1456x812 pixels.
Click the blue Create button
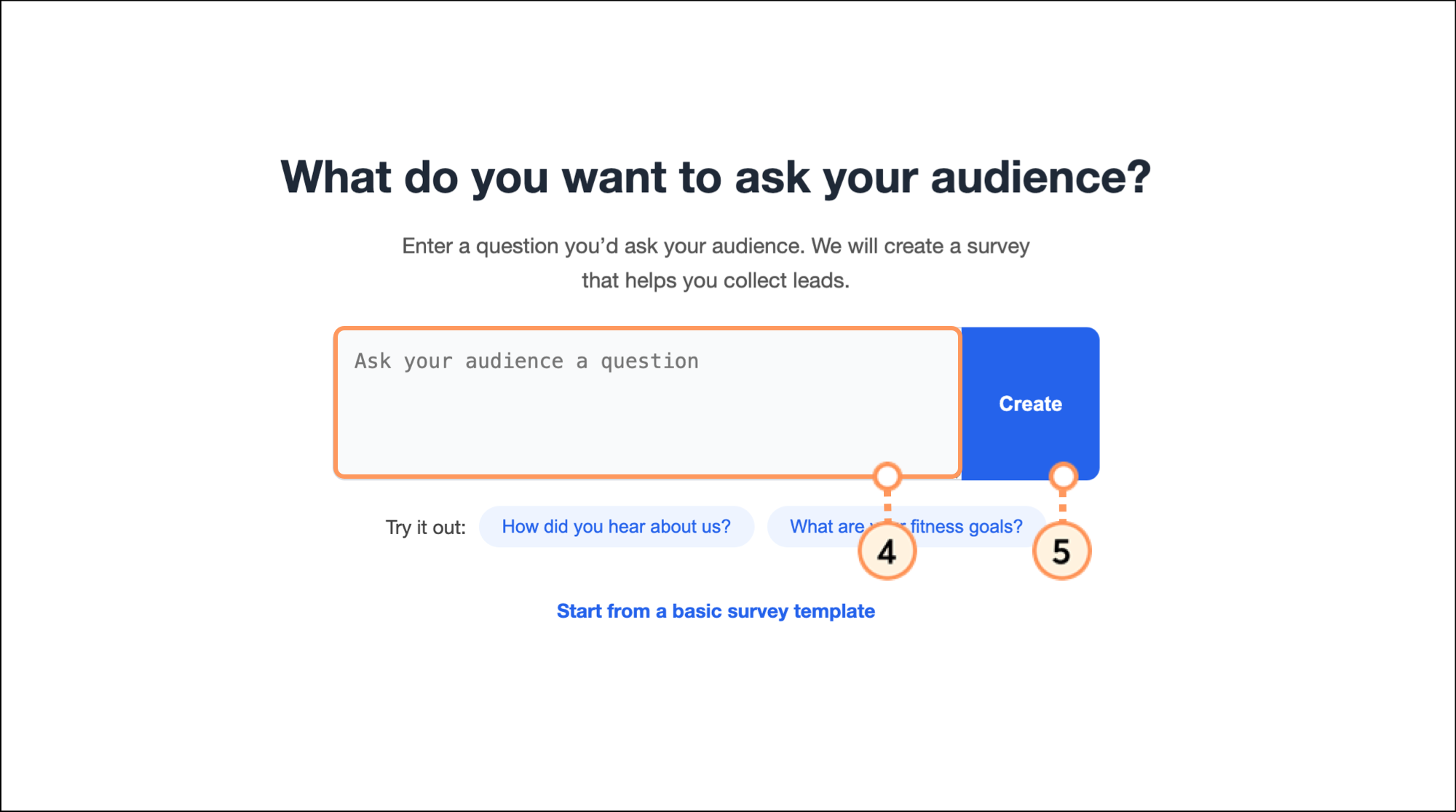point(1030,404)
